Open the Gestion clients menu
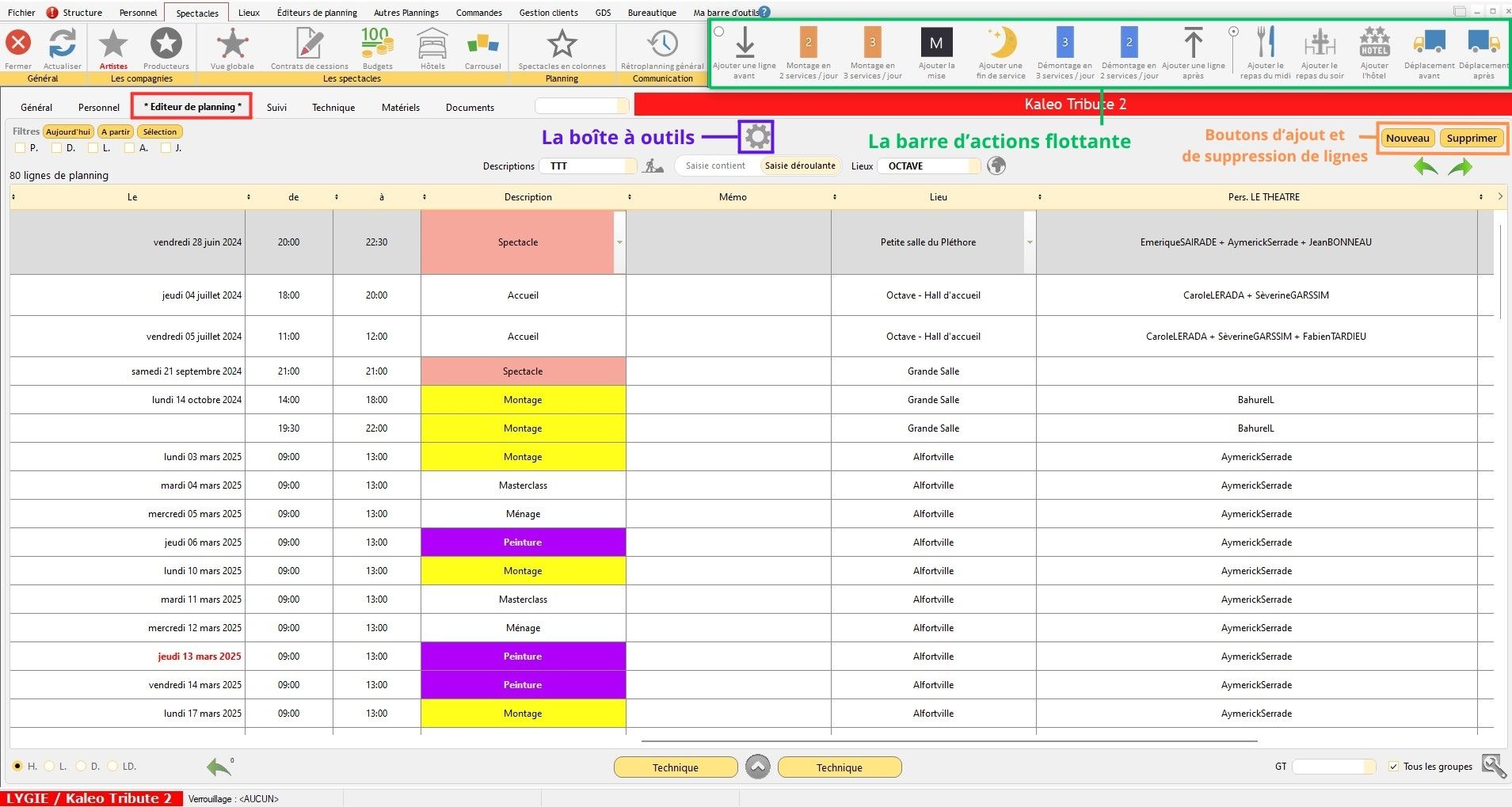This screenshot has height=807, width=1512. pyautogui.click(x=548, y=13)
